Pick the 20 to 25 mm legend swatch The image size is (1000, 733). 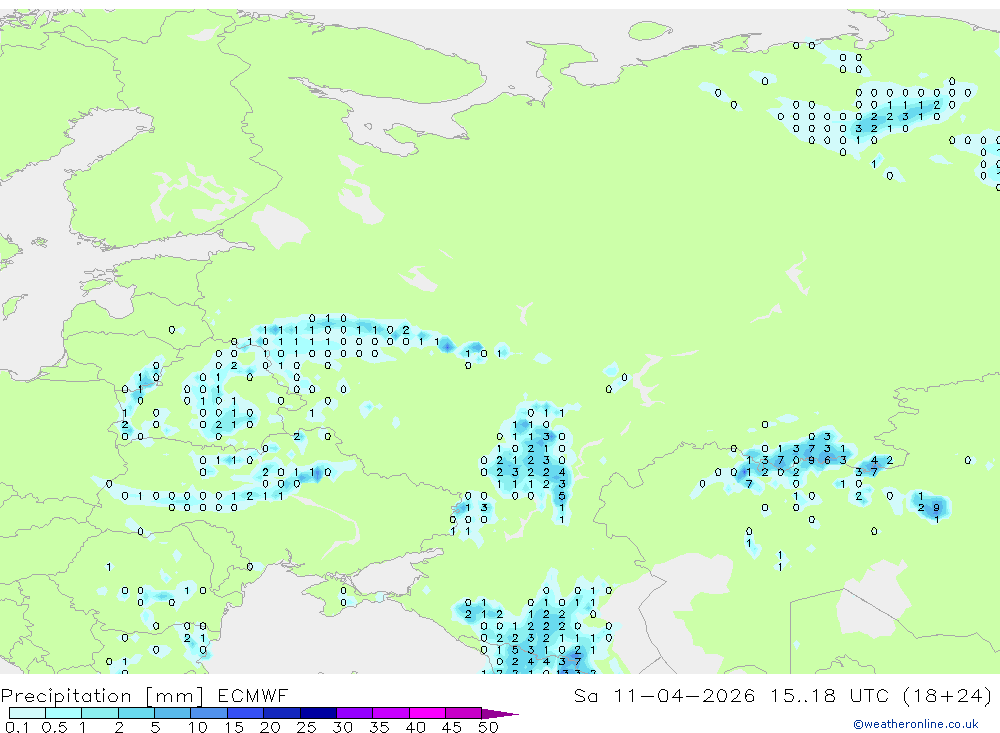[x=282, y=713]
